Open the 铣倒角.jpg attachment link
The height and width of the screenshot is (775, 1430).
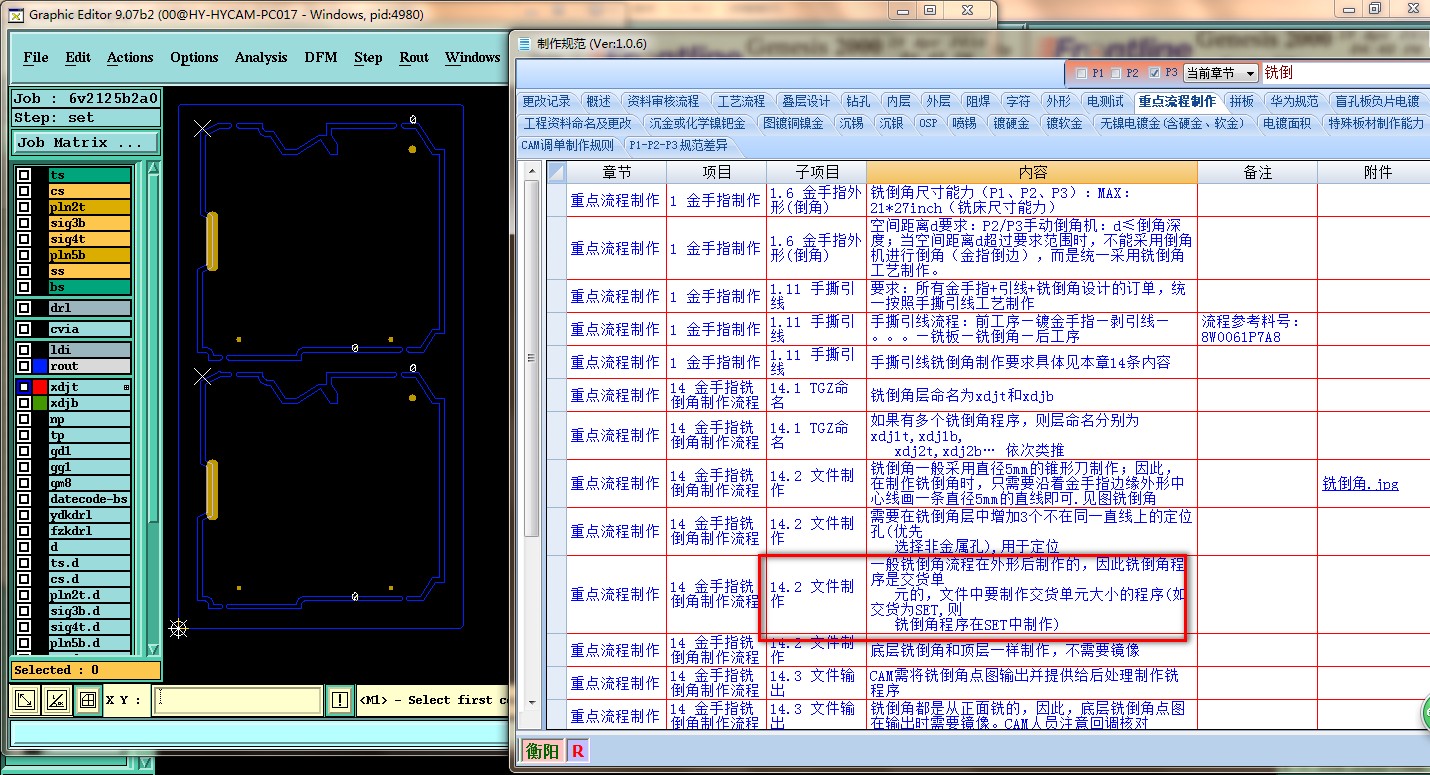1360,484
